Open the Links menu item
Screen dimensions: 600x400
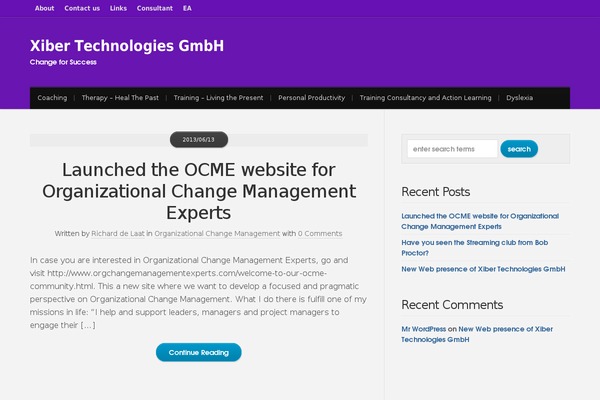[x=118, y=8]
